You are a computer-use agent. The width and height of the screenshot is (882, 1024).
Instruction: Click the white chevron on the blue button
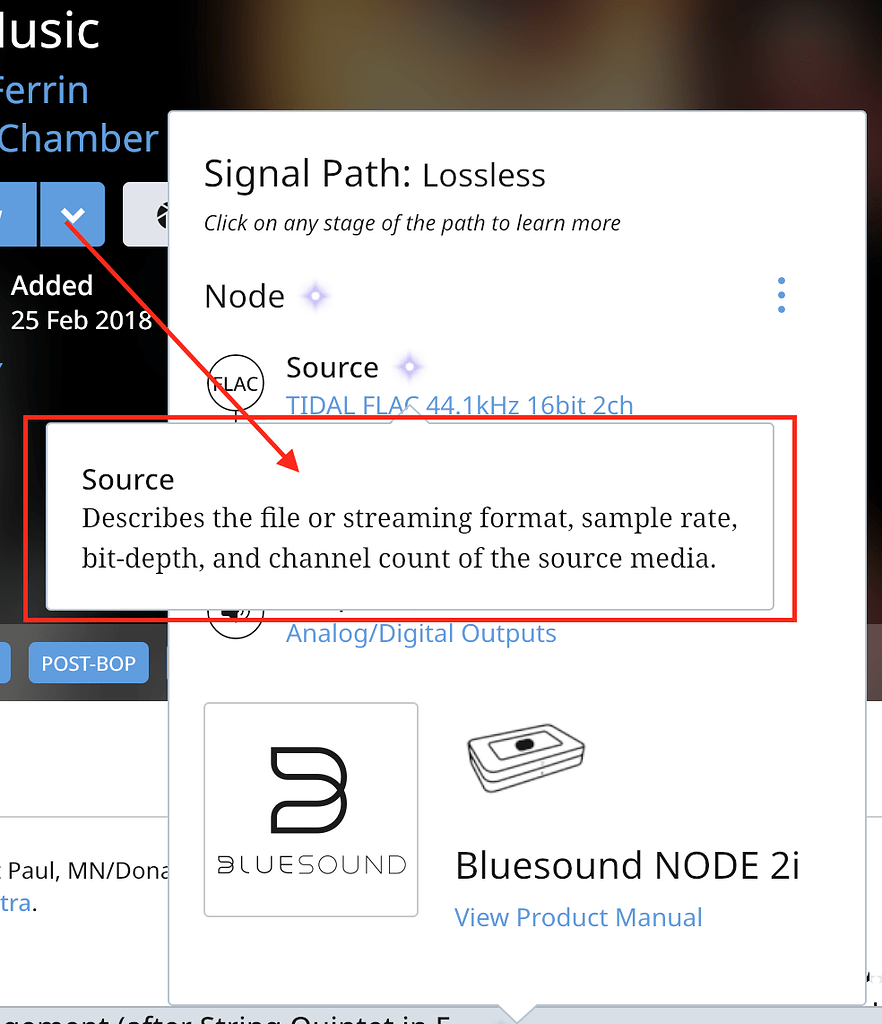(72, 215)
